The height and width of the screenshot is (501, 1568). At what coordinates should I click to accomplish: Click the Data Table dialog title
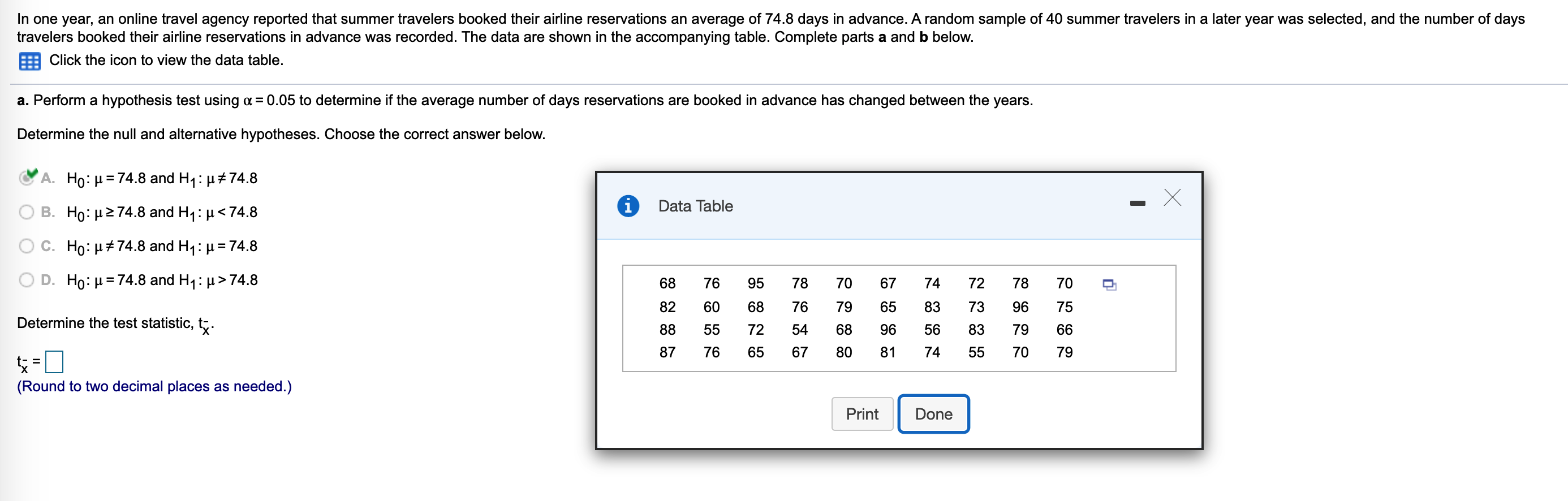pyautogui.click(x=695, y=206)
